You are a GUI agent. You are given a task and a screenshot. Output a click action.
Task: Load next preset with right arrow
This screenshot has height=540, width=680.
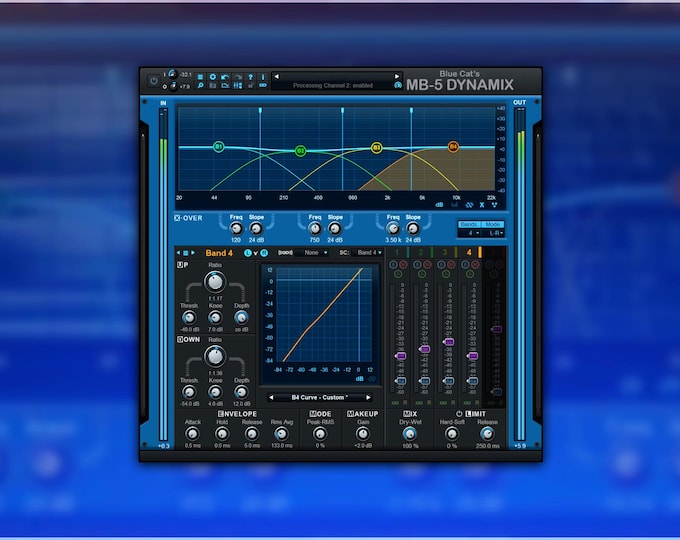click(x=396, y=76)
